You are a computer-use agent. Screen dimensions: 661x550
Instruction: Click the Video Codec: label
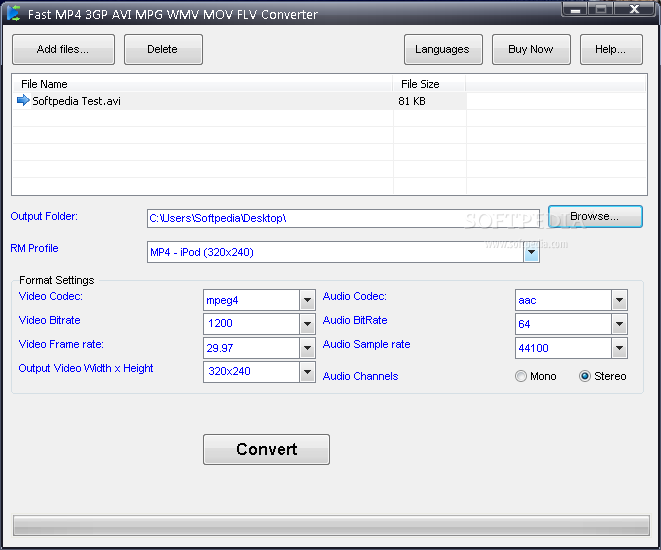51,296
